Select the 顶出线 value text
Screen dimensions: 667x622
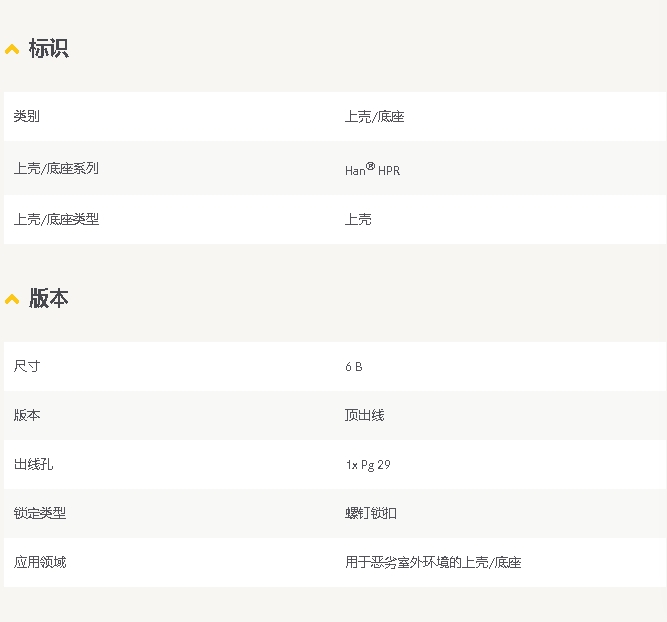pos(364,416)
